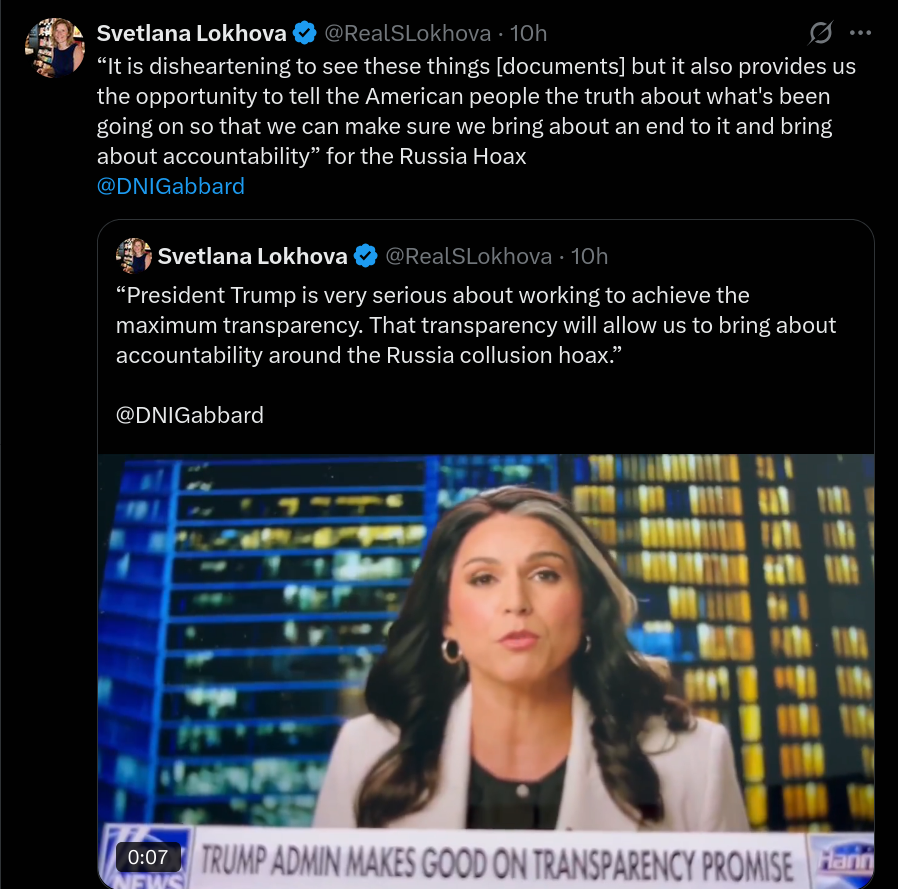This screenshot has height=889, width=898.
Task: Click the top Svetlana Lokhova display name
Action: tap(191, 33)
